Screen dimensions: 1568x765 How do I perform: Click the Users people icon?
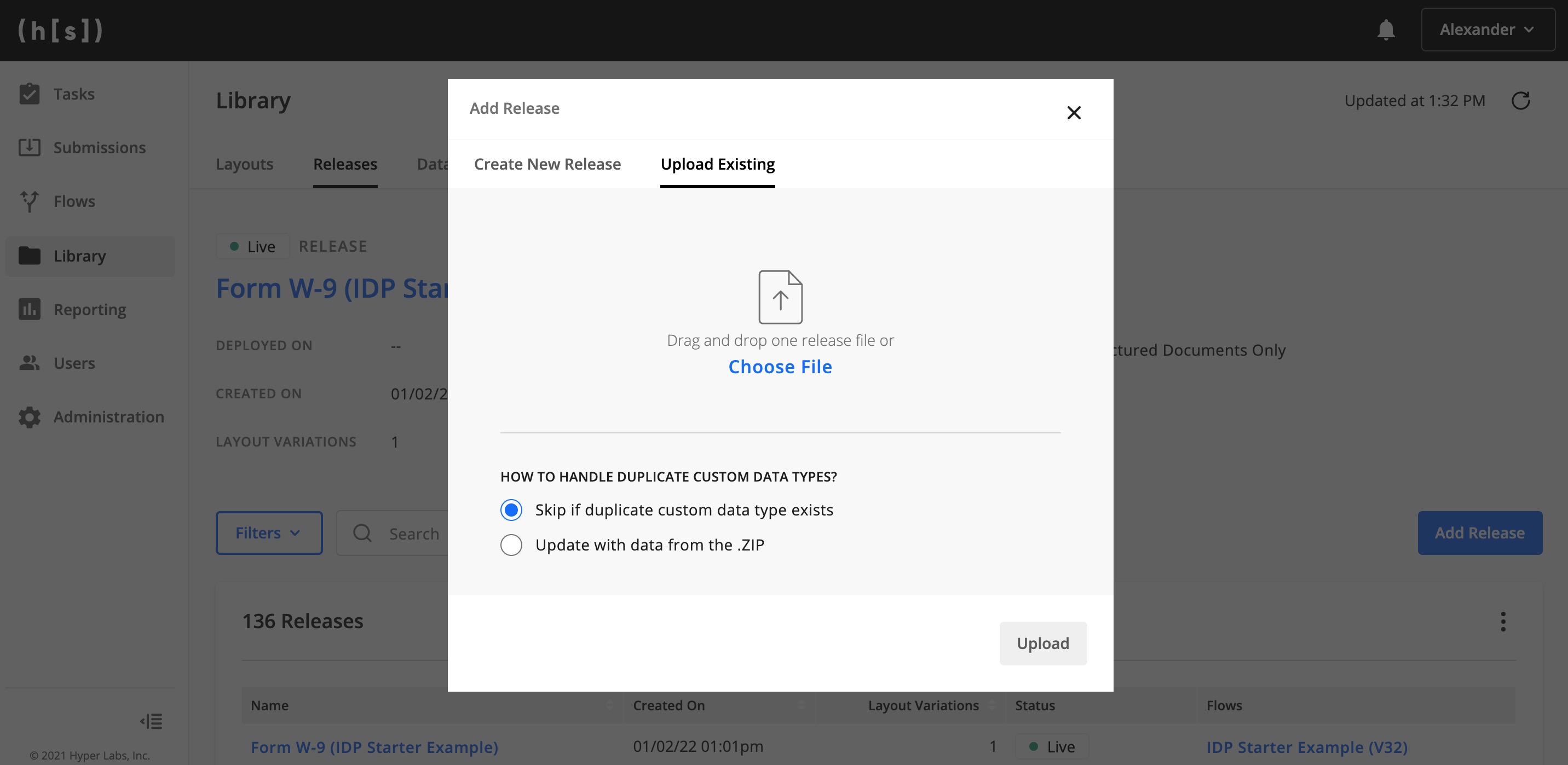pos(29,363)
